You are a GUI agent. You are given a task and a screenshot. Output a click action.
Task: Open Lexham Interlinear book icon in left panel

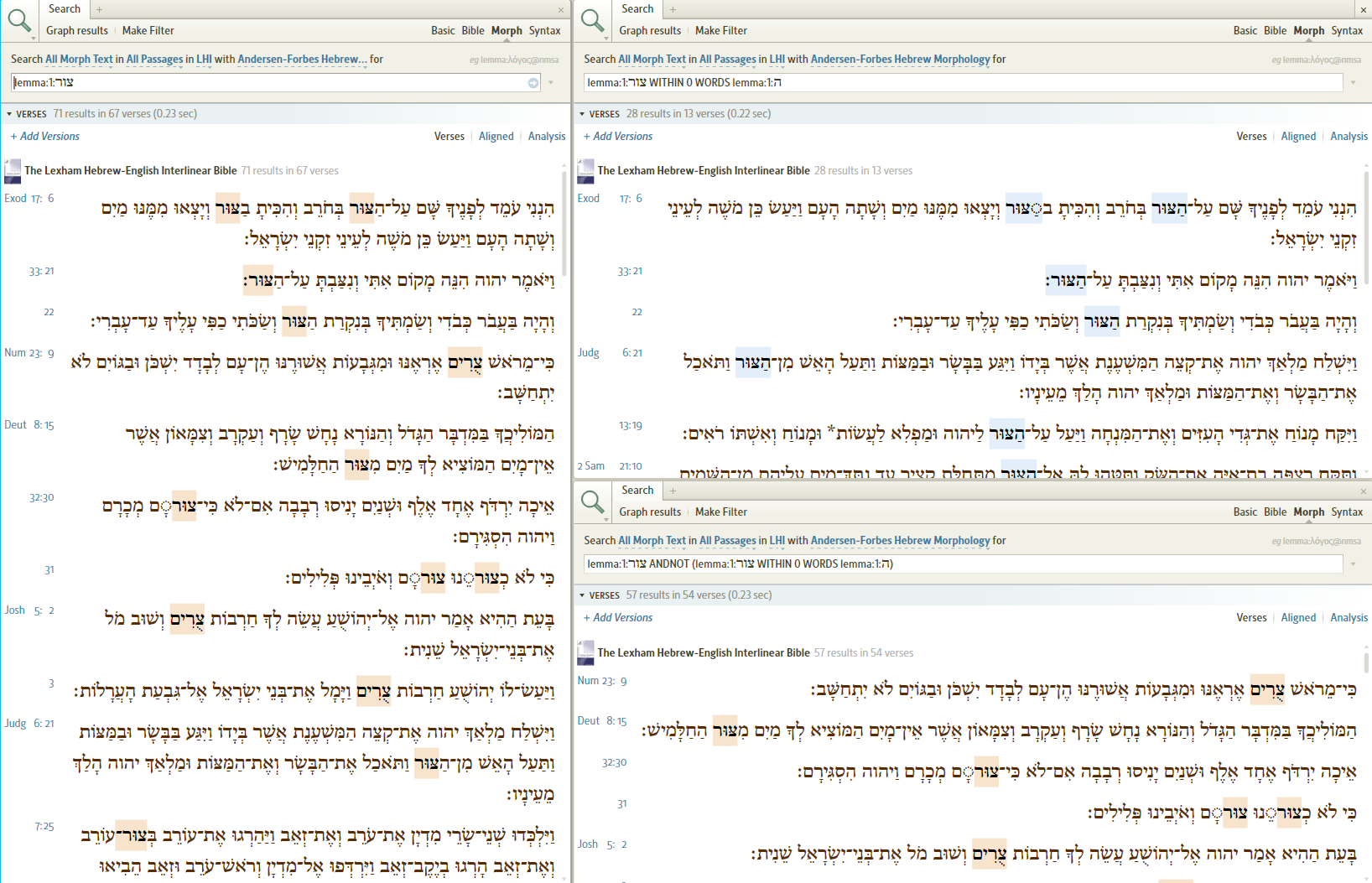[x=13, y=171]
